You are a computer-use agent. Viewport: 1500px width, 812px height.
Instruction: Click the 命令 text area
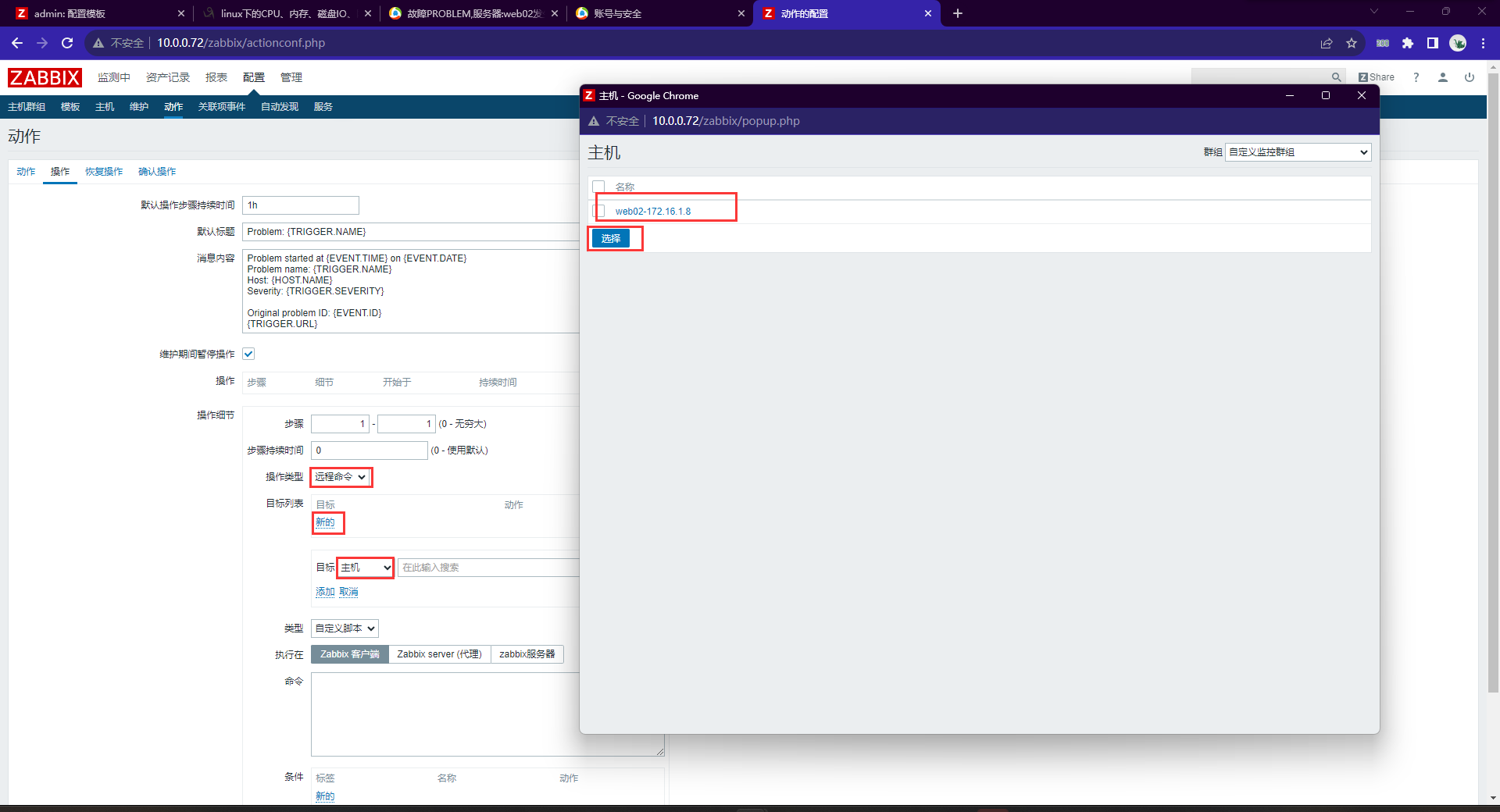(487, 714)
